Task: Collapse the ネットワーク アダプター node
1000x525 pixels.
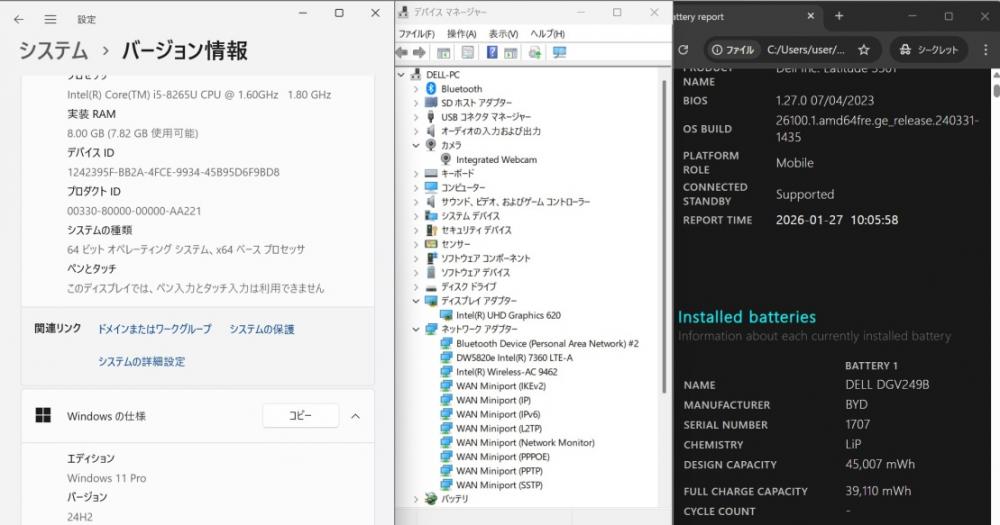Action: click(x=416, y=329)
